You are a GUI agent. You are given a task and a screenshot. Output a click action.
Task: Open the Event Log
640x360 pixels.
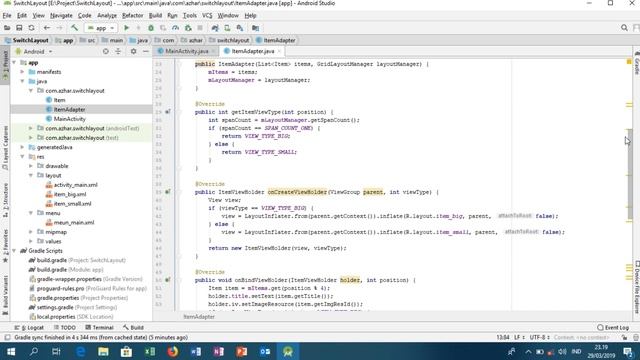(613, 327)
